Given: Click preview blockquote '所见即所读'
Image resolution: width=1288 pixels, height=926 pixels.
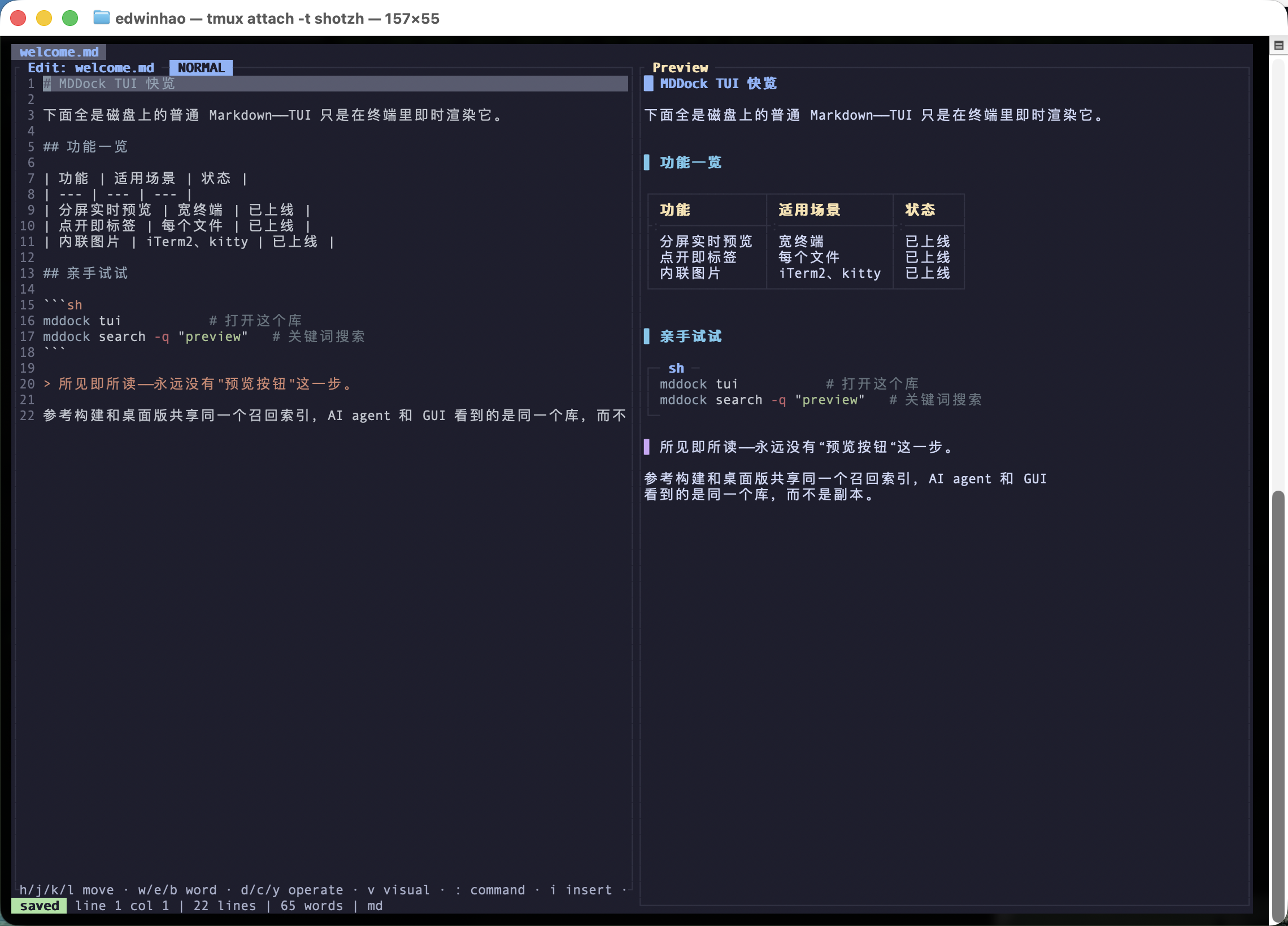Looking at the screenshot, I should pyautogui.click(x=806, y=447).
